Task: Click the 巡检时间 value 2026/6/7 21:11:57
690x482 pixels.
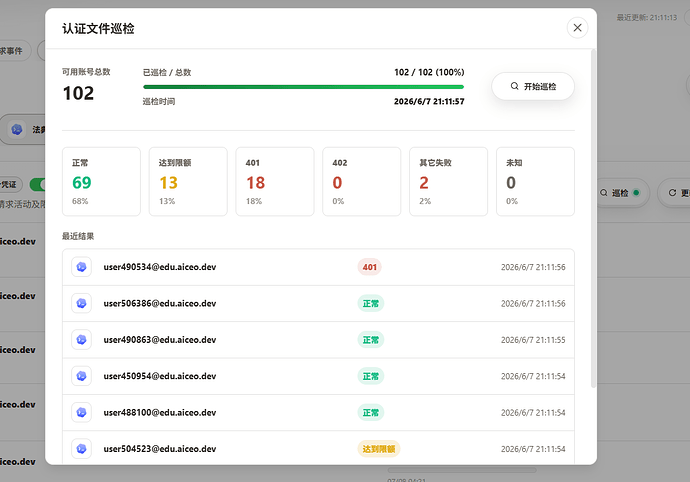Action: (429, 101)
